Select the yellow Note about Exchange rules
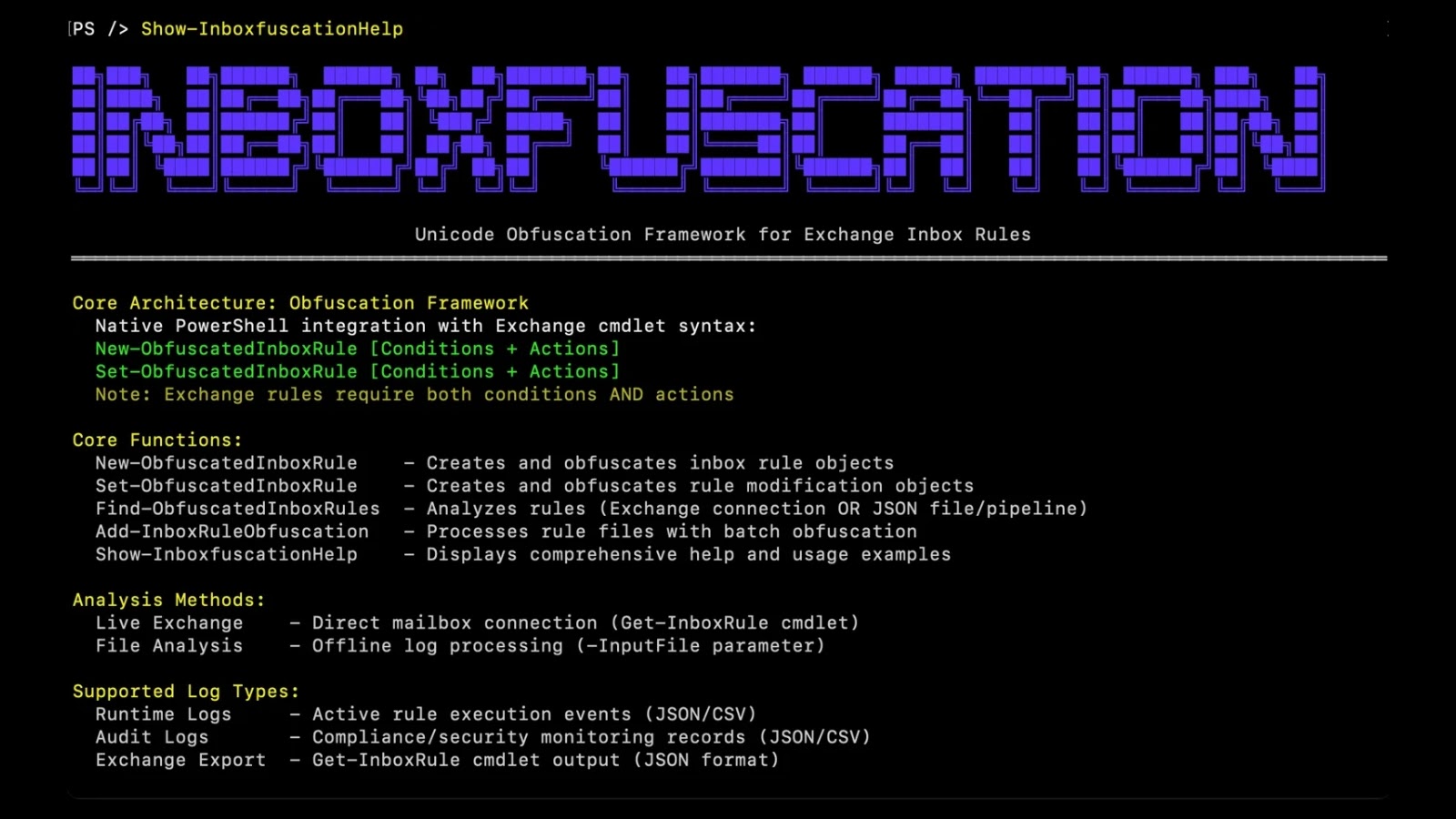The width and height of the screenshot is (1456, 819). (x=413, y=394)
